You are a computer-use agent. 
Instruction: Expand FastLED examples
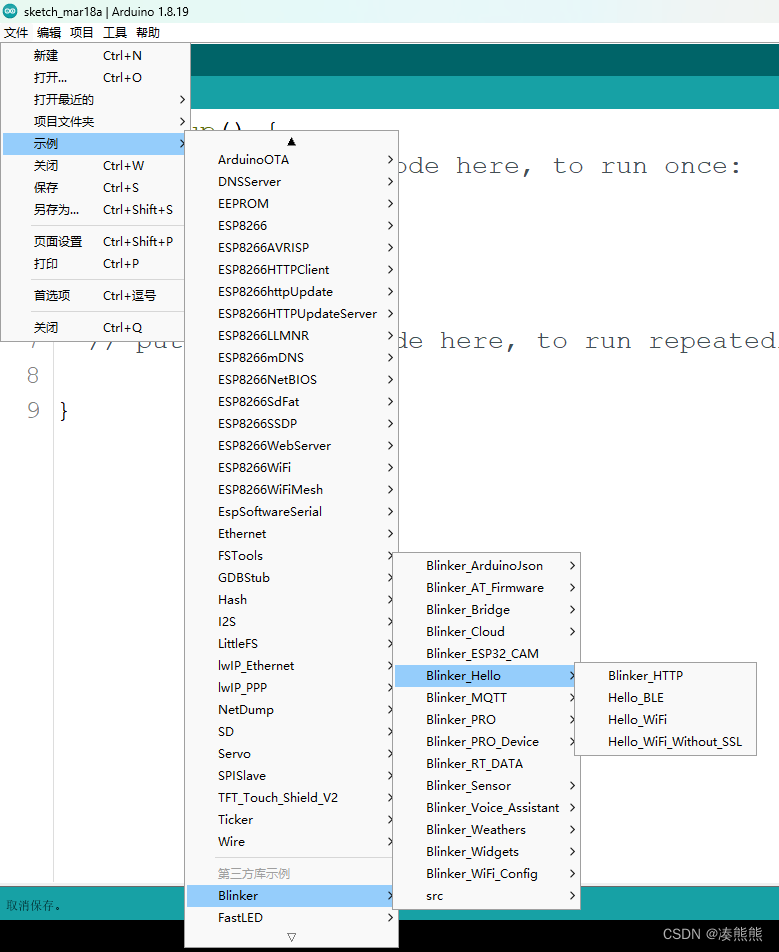292,917
